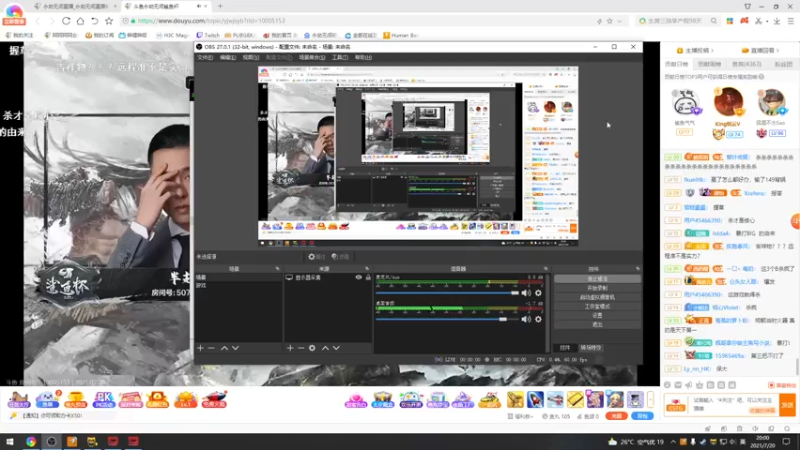
Task: Expand the gift bar arrow beside the gifts
Action: 651,399
